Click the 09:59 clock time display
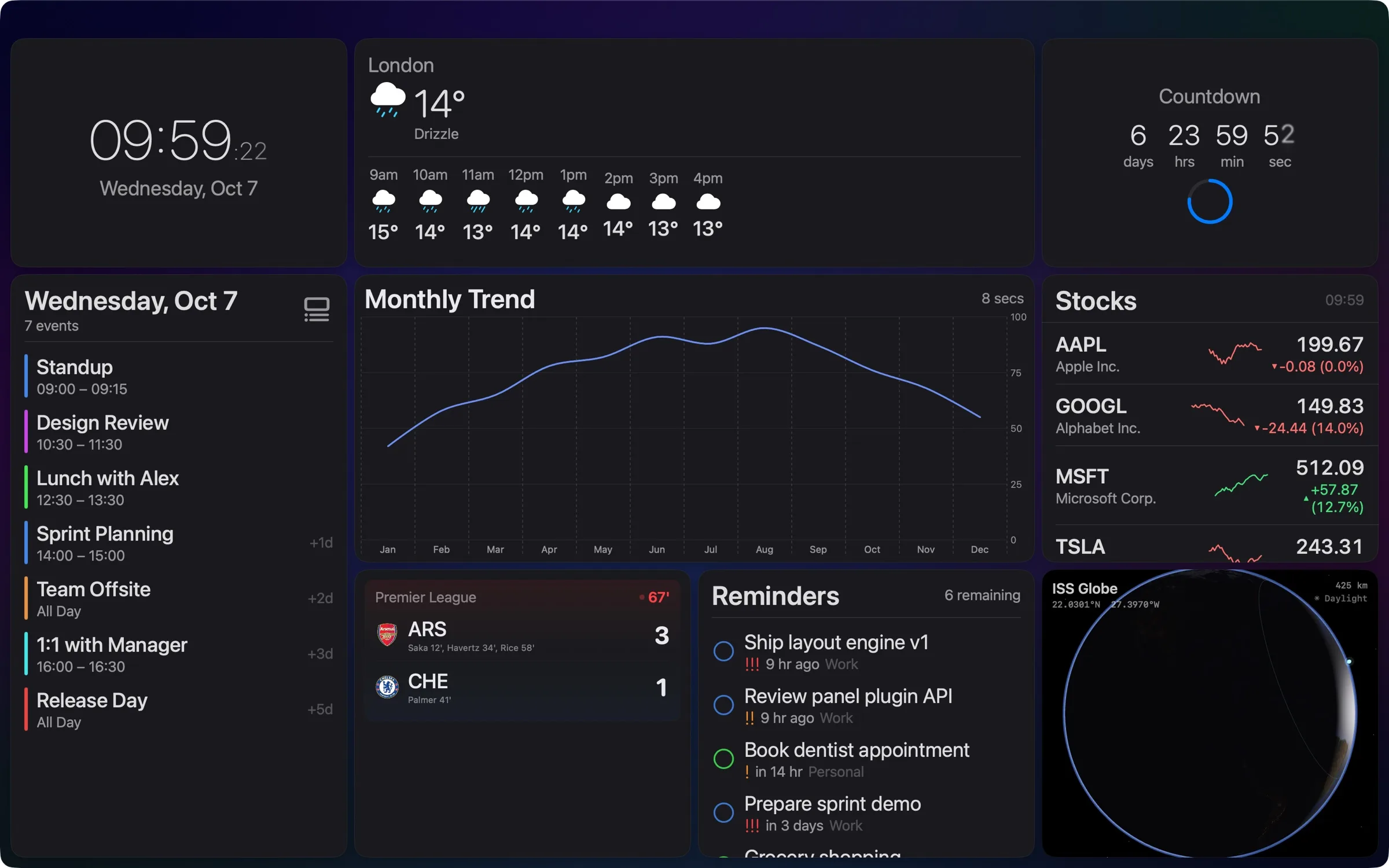Image resolution: width=1389 pixels, height=868 pixels. pos(178,140)
